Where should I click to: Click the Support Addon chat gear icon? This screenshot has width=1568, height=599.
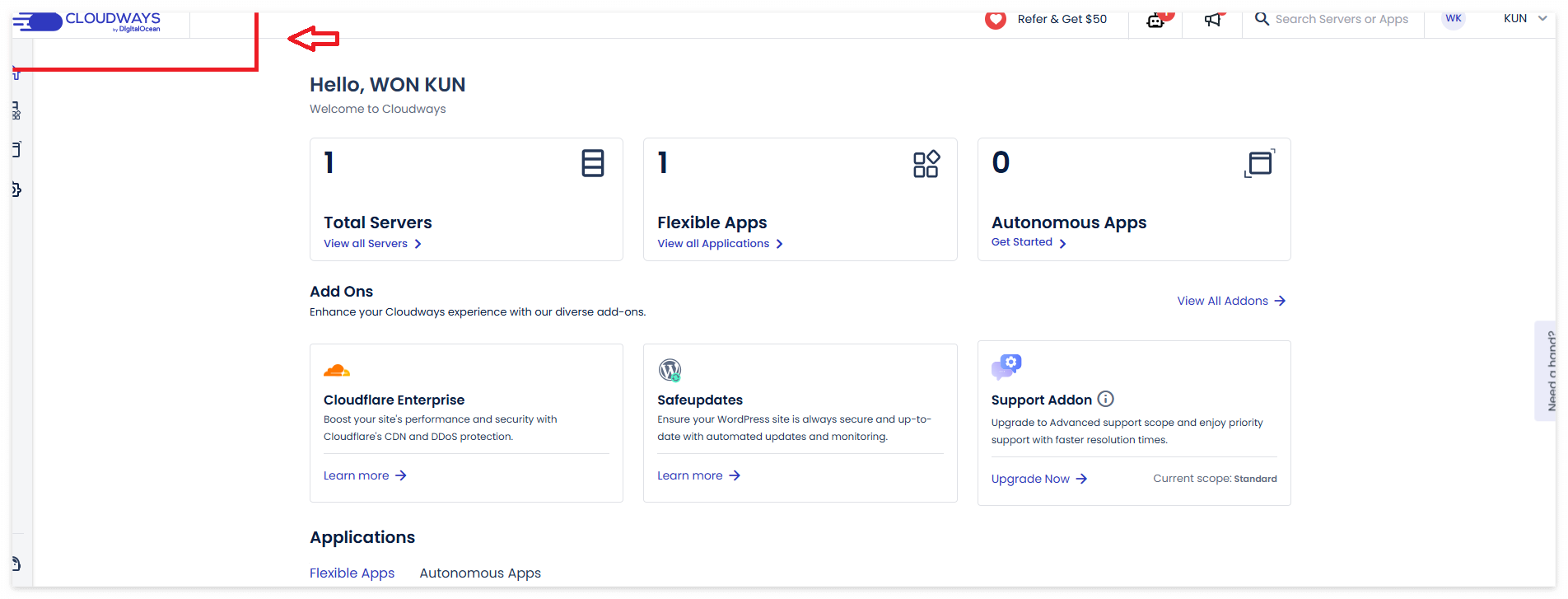1006,367
